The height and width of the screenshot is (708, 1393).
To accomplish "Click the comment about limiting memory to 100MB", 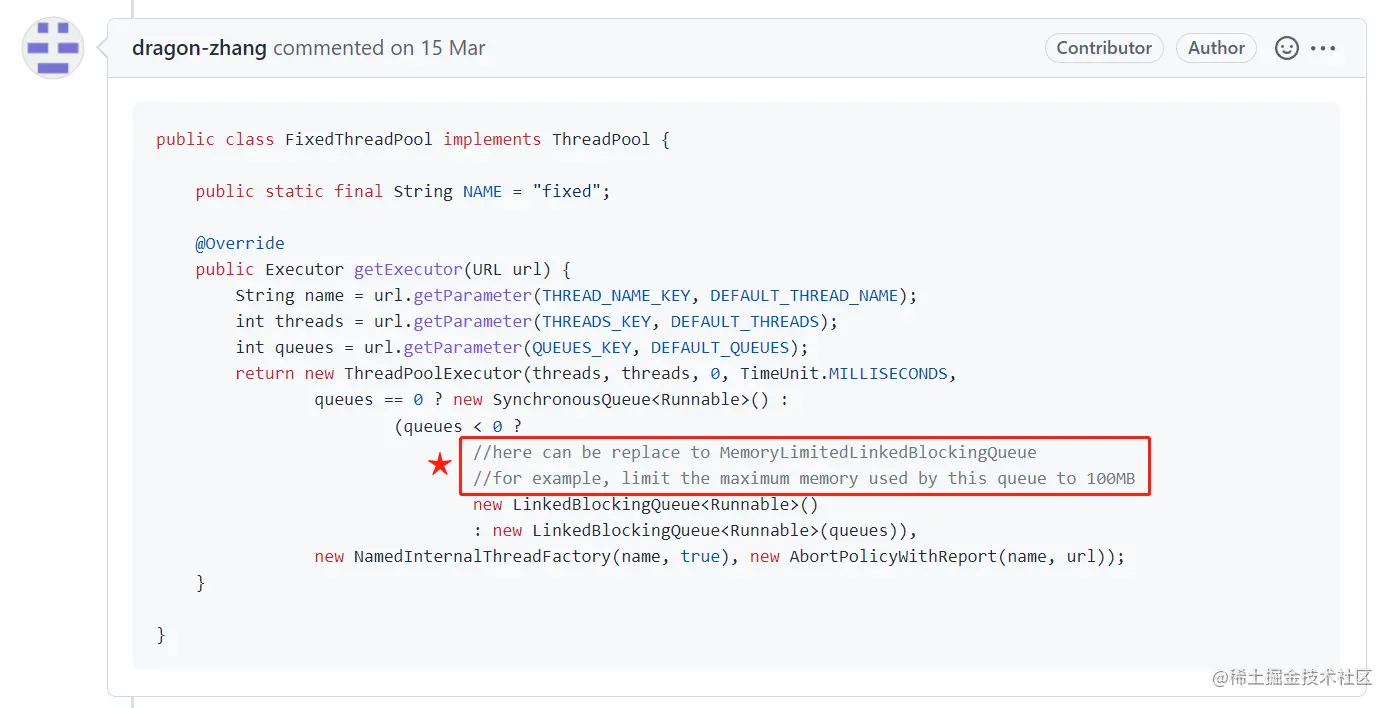I will pos(804,478).
